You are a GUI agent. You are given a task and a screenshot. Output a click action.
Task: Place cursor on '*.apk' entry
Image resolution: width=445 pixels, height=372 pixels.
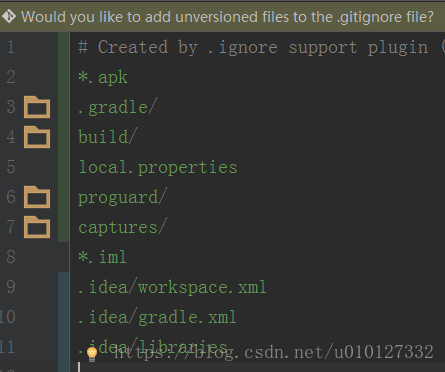click(103, 77)
